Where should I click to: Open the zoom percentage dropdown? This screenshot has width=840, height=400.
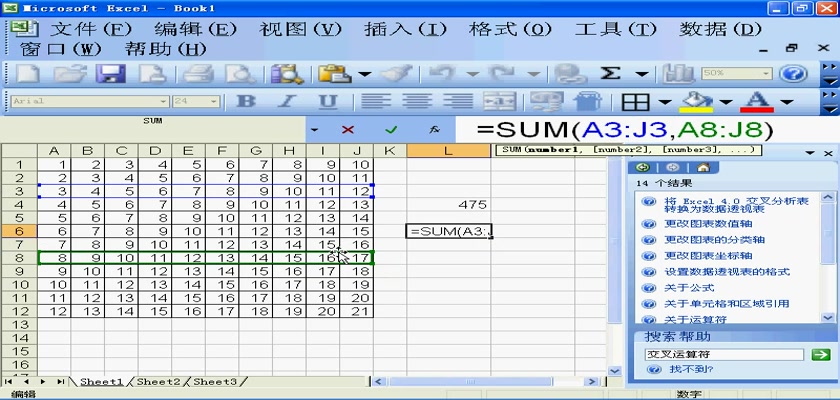click(764, 74)
